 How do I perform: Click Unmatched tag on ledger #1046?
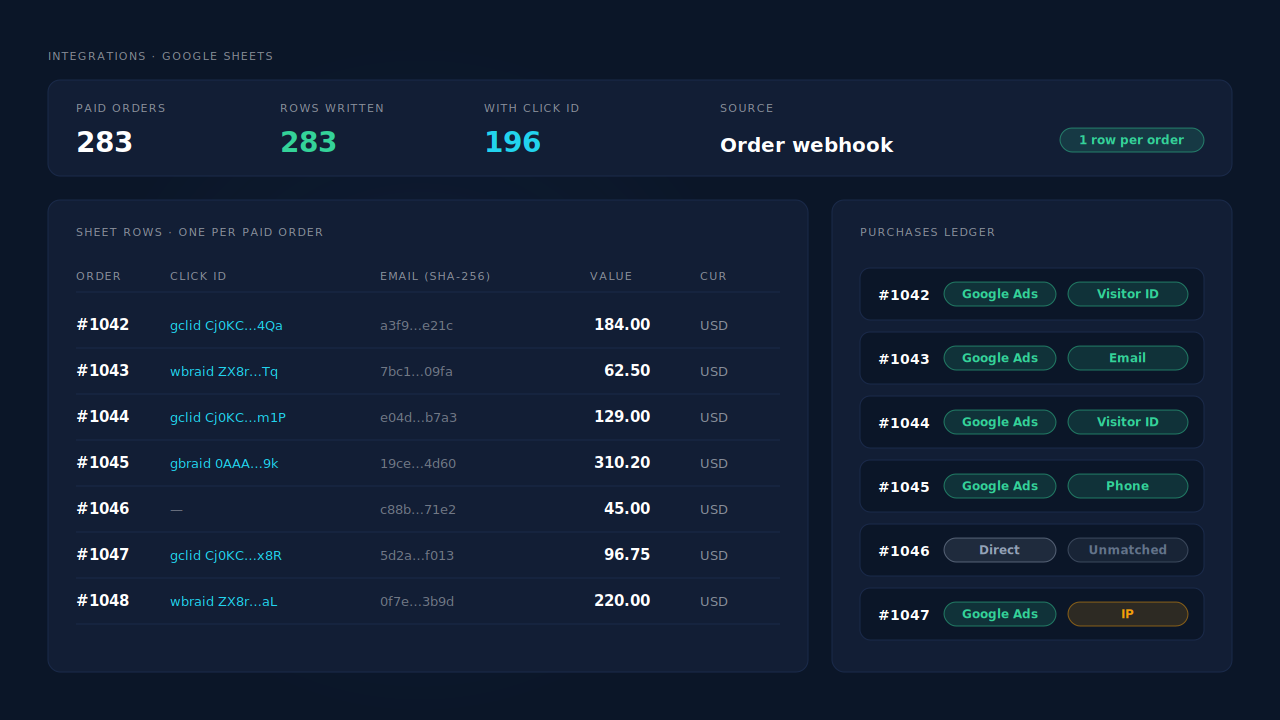tap(1128, 550)
